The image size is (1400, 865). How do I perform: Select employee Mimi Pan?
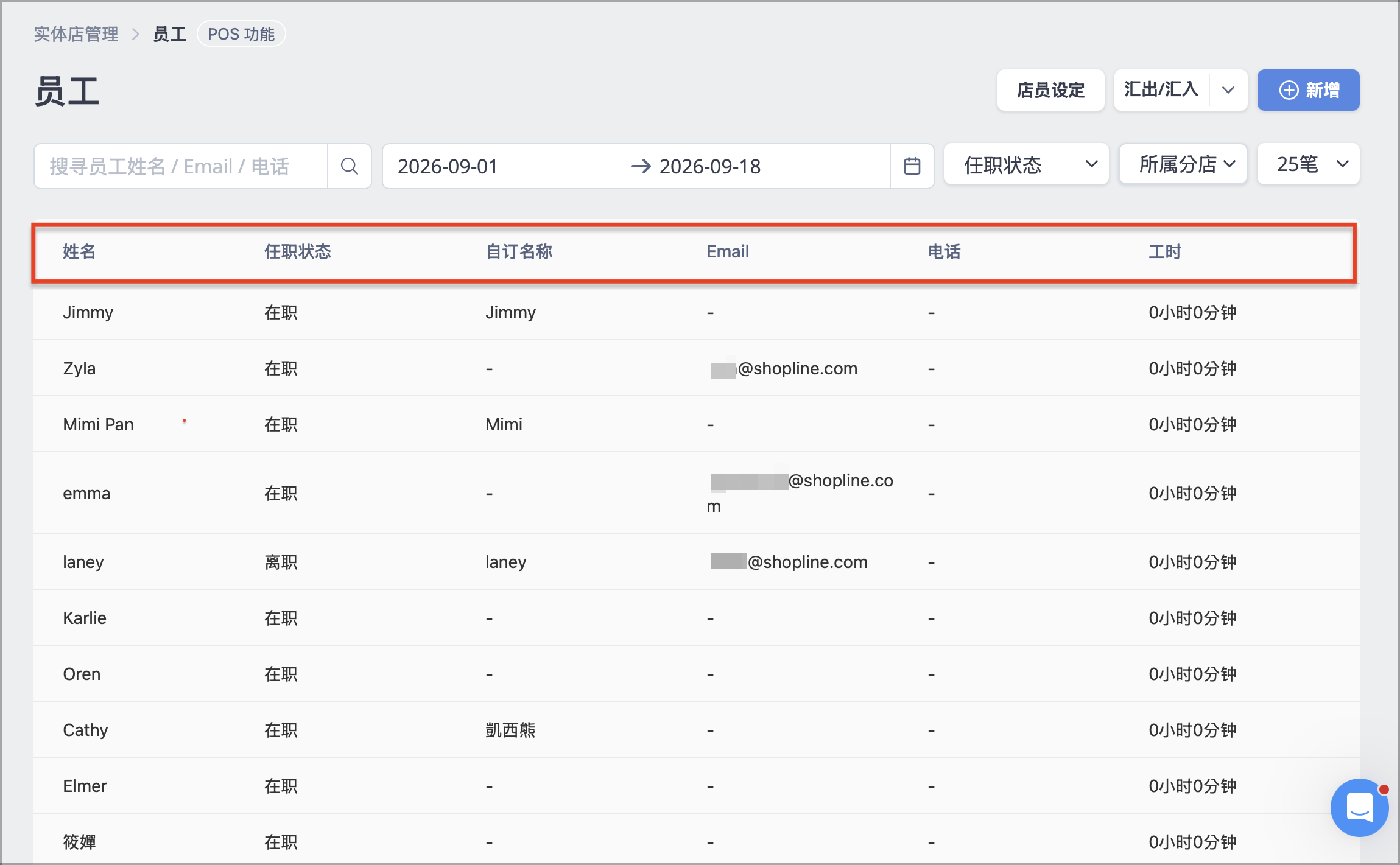click(98, 424)
